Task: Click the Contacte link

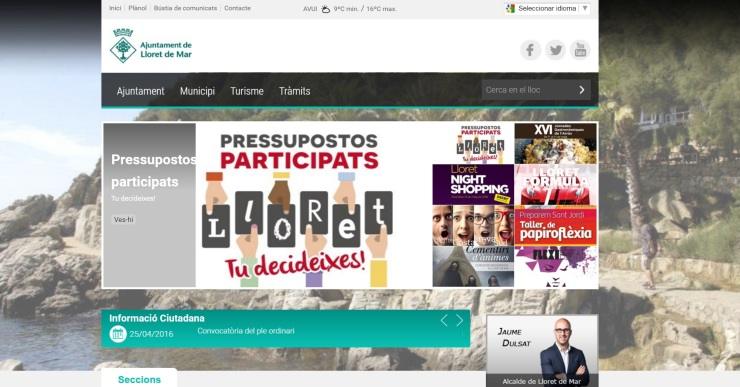Action: [x=237, y=8]
